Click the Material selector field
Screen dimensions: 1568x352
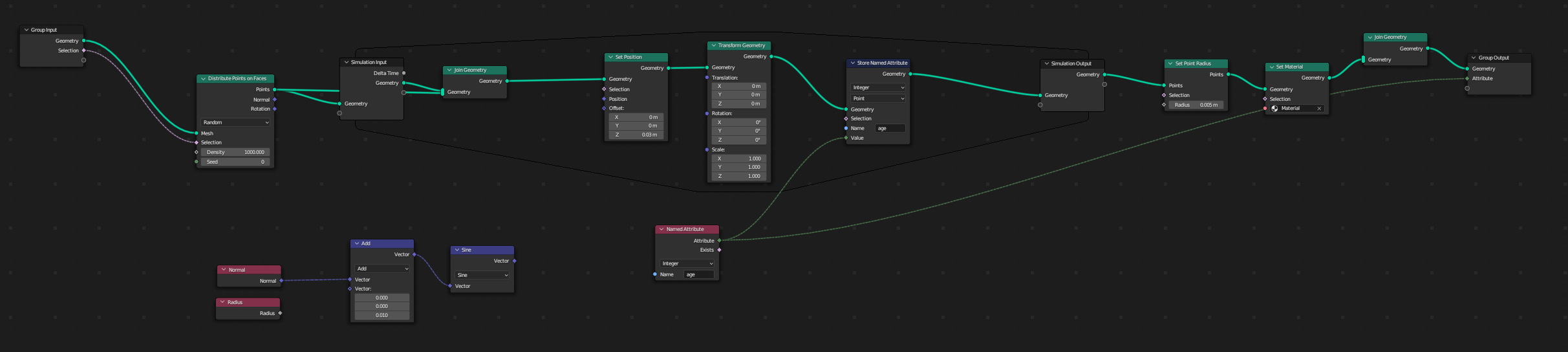1297,109
